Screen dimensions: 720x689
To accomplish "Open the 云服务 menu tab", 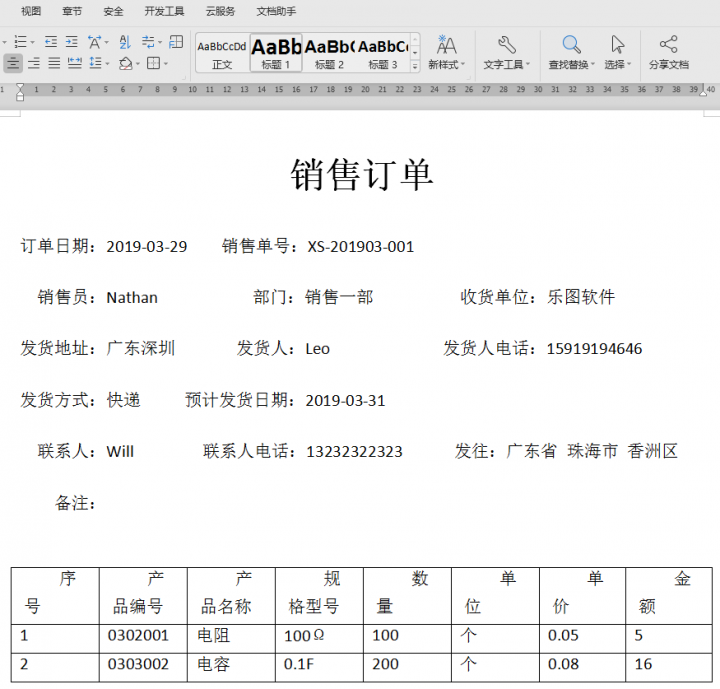I will [220, 11].
